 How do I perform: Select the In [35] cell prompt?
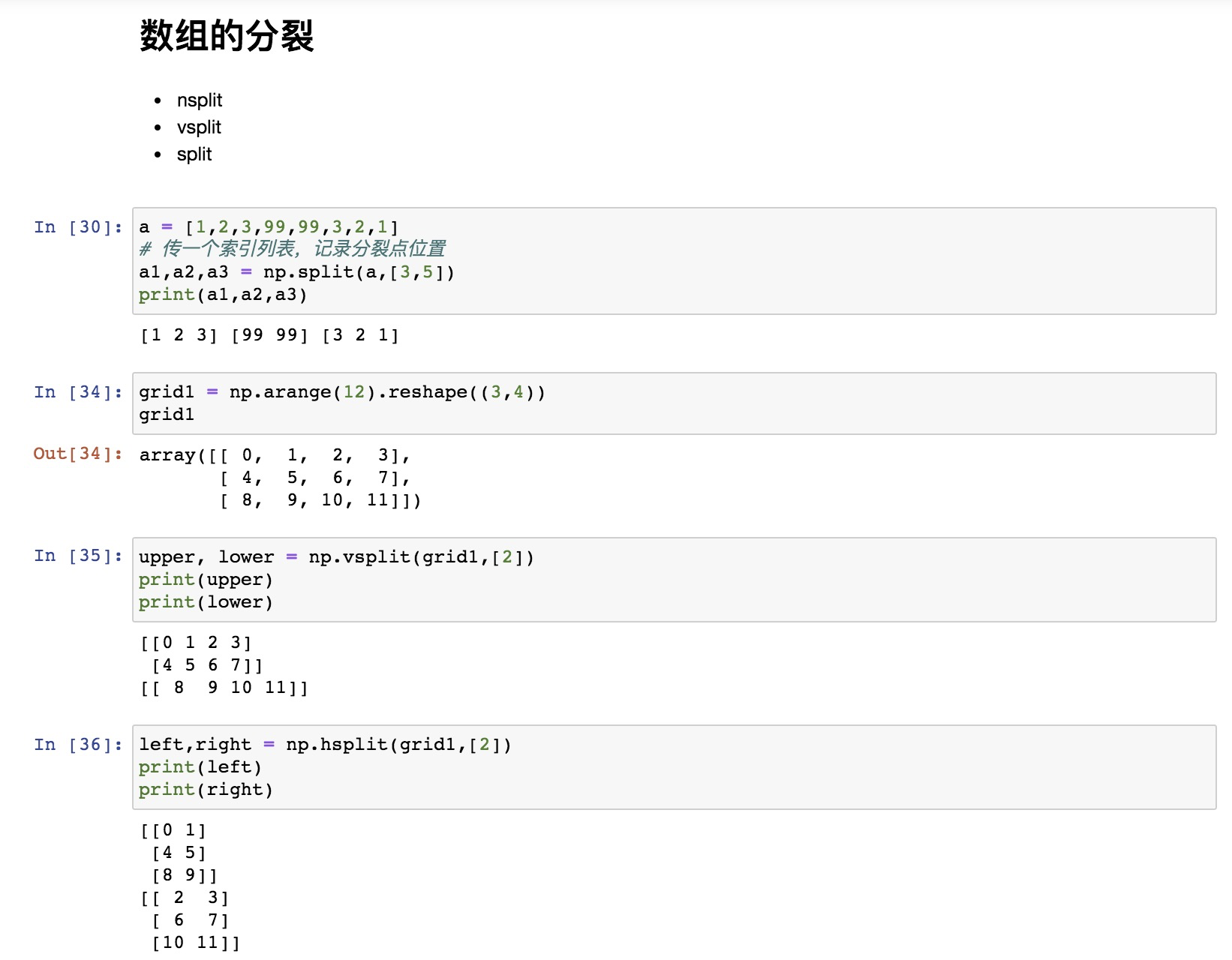click(78, 556)
